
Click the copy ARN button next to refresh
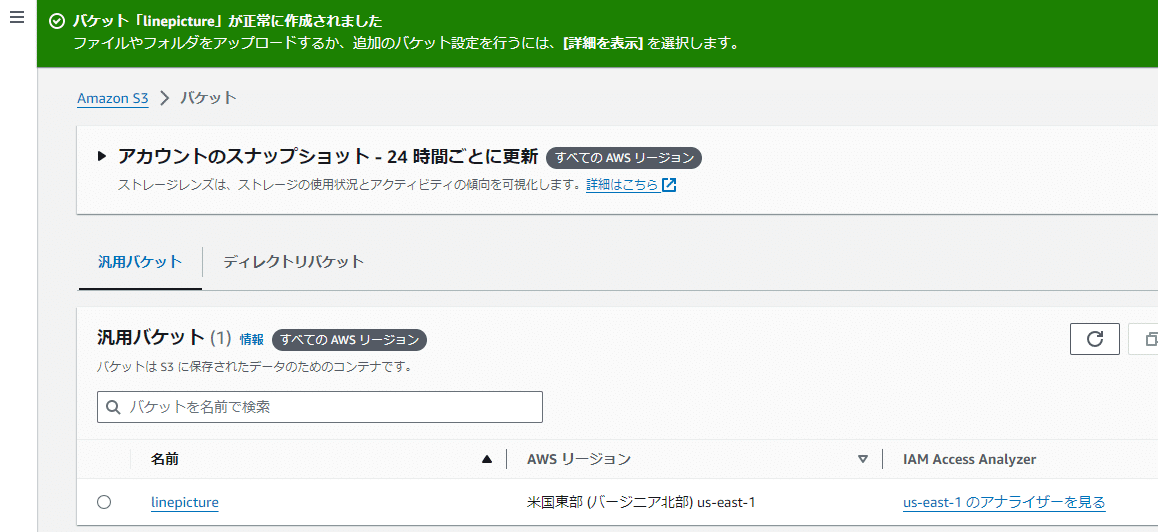1145,339
